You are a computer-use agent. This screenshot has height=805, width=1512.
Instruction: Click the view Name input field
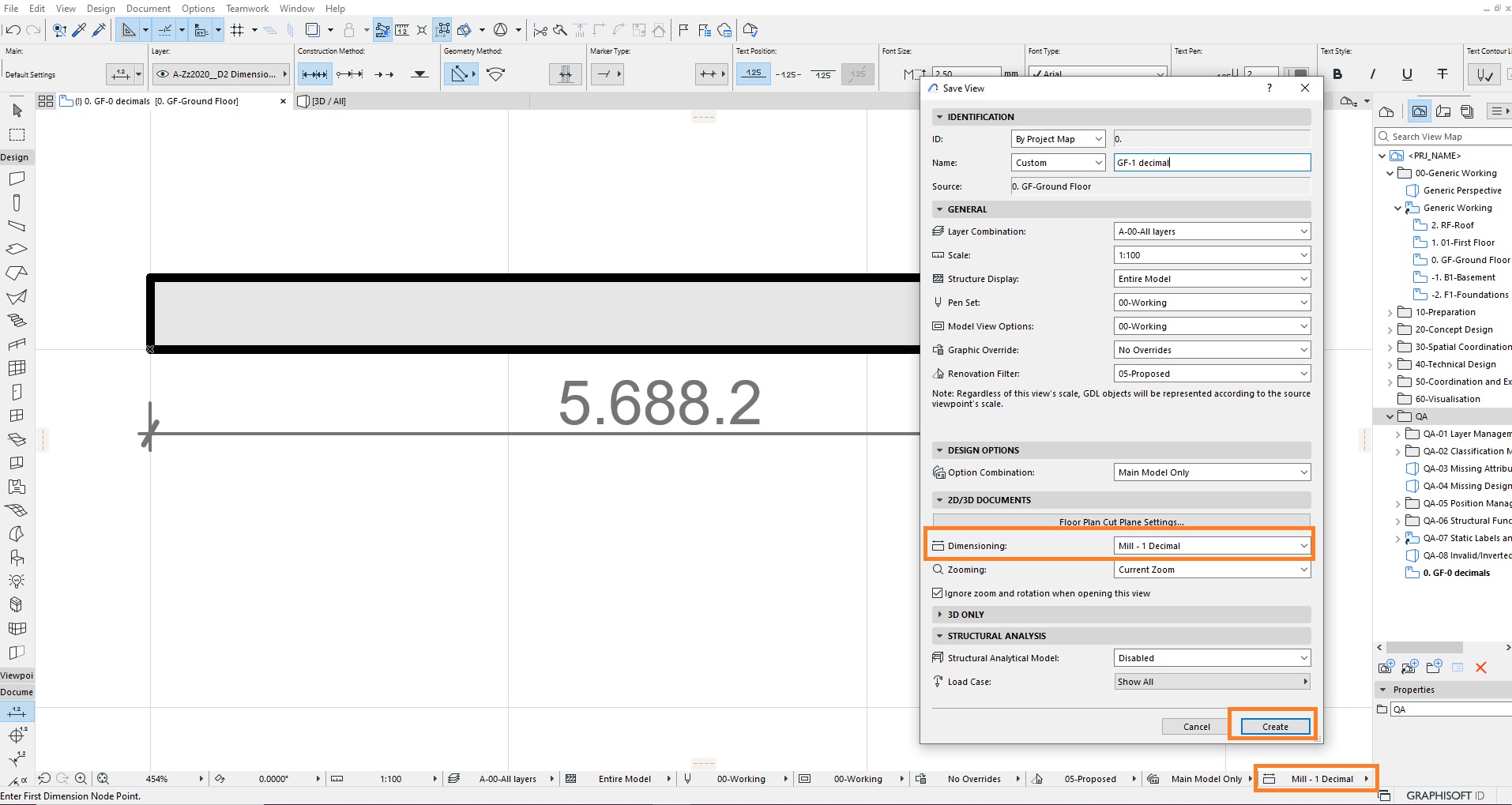coord(1212,163)
